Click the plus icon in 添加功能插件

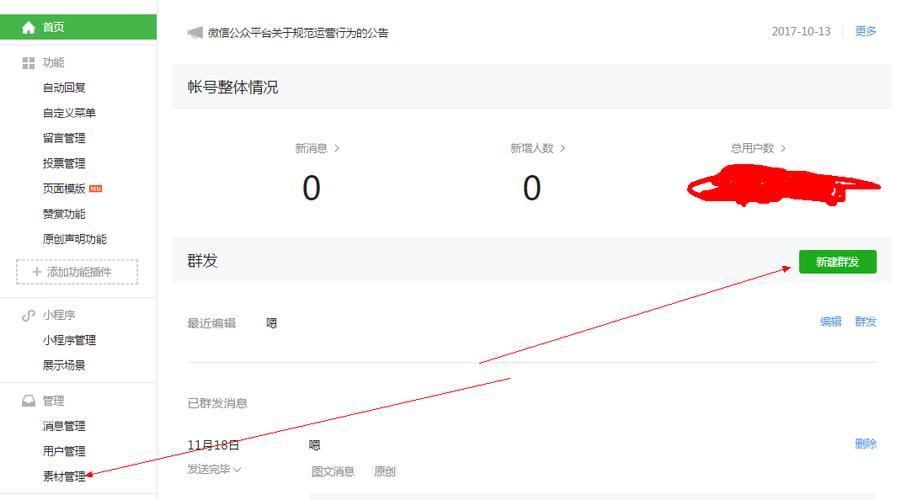pos(36,272)
